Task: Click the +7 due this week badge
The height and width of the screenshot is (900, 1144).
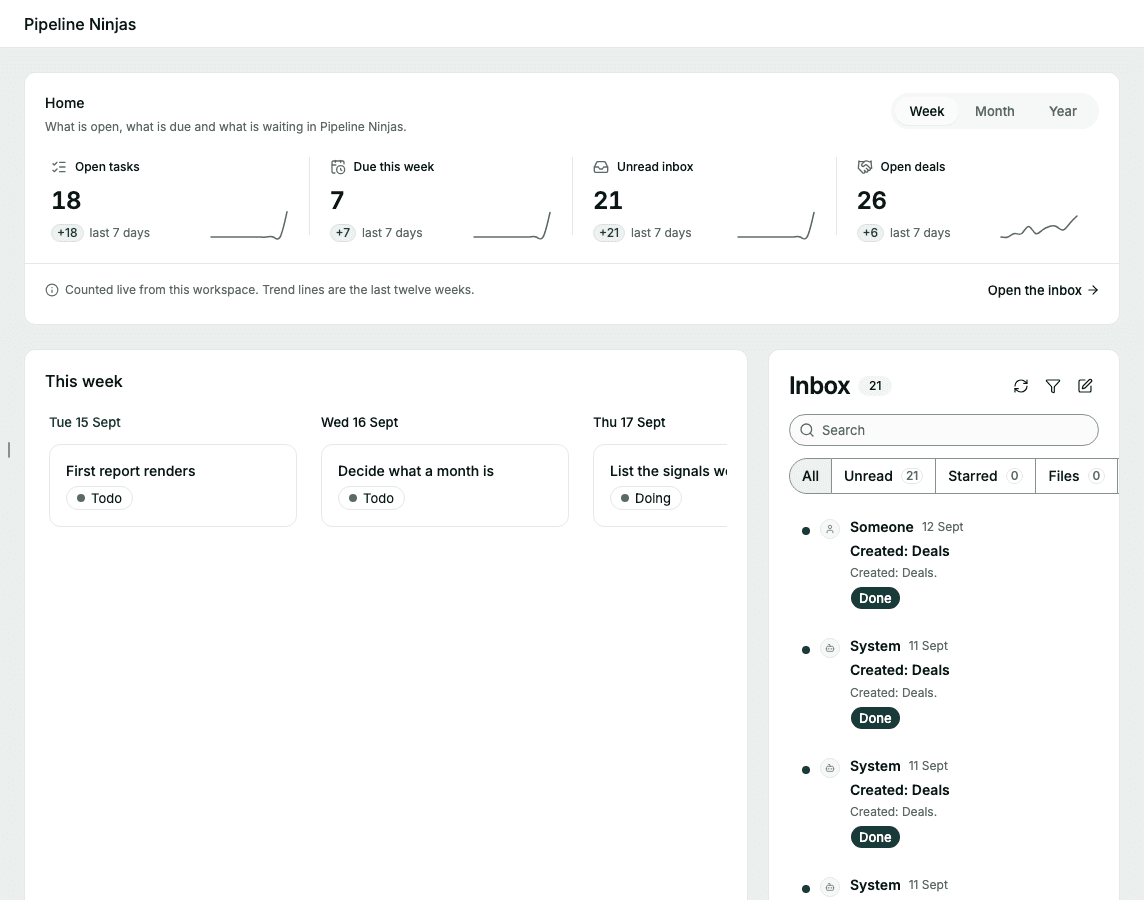Action: click(x=343, y=233)
